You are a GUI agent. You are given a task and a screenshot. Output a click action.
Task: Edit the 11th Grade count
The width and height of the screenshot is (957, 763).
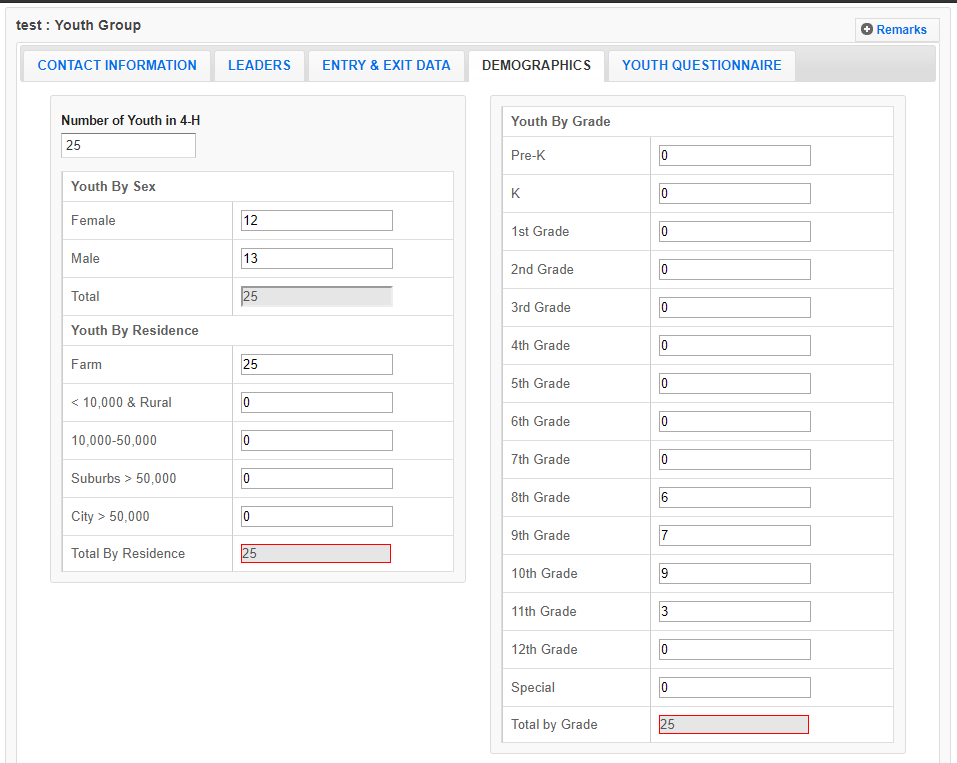(734, 612)
